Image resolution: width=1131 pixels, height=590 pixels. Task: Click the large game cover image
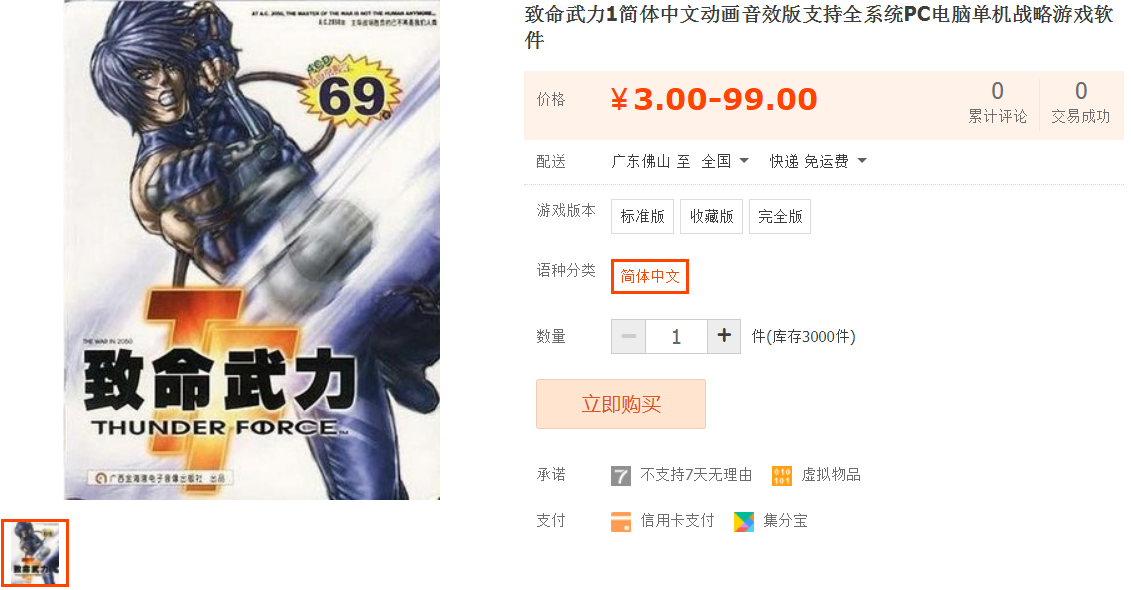point(252,250)
